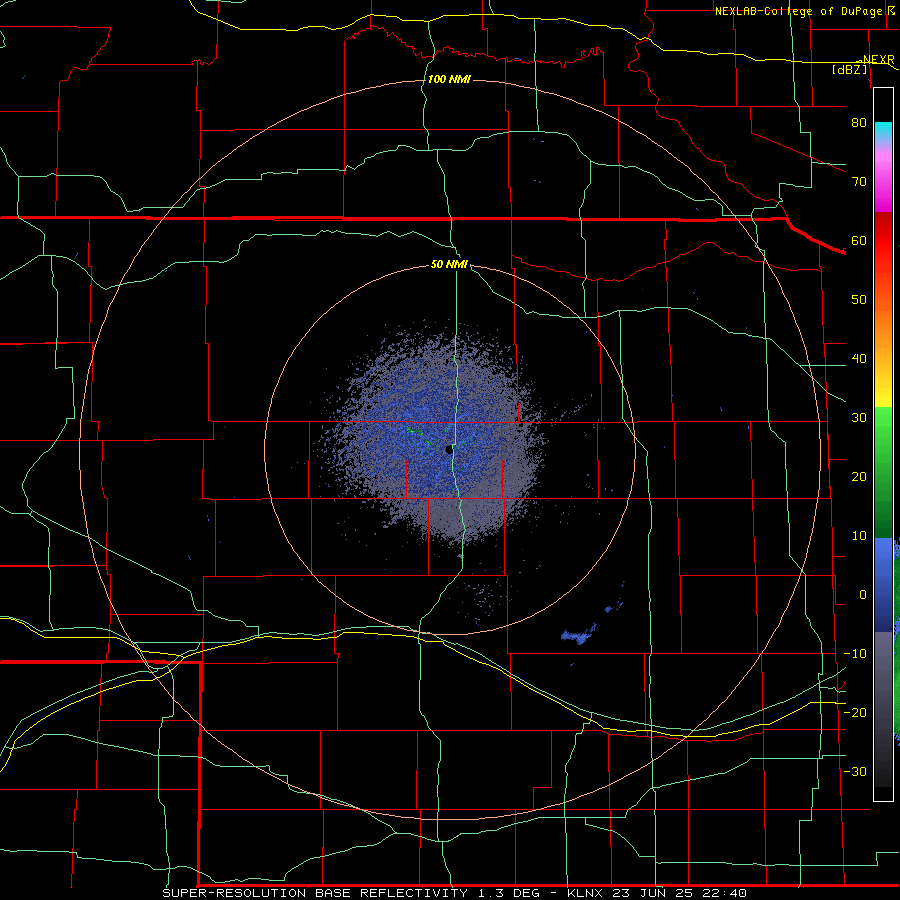The height and width of the screenshot is (900, 900).
Task: Click the 60 value on the dBZ scale
Action: (x=859, y=240)
